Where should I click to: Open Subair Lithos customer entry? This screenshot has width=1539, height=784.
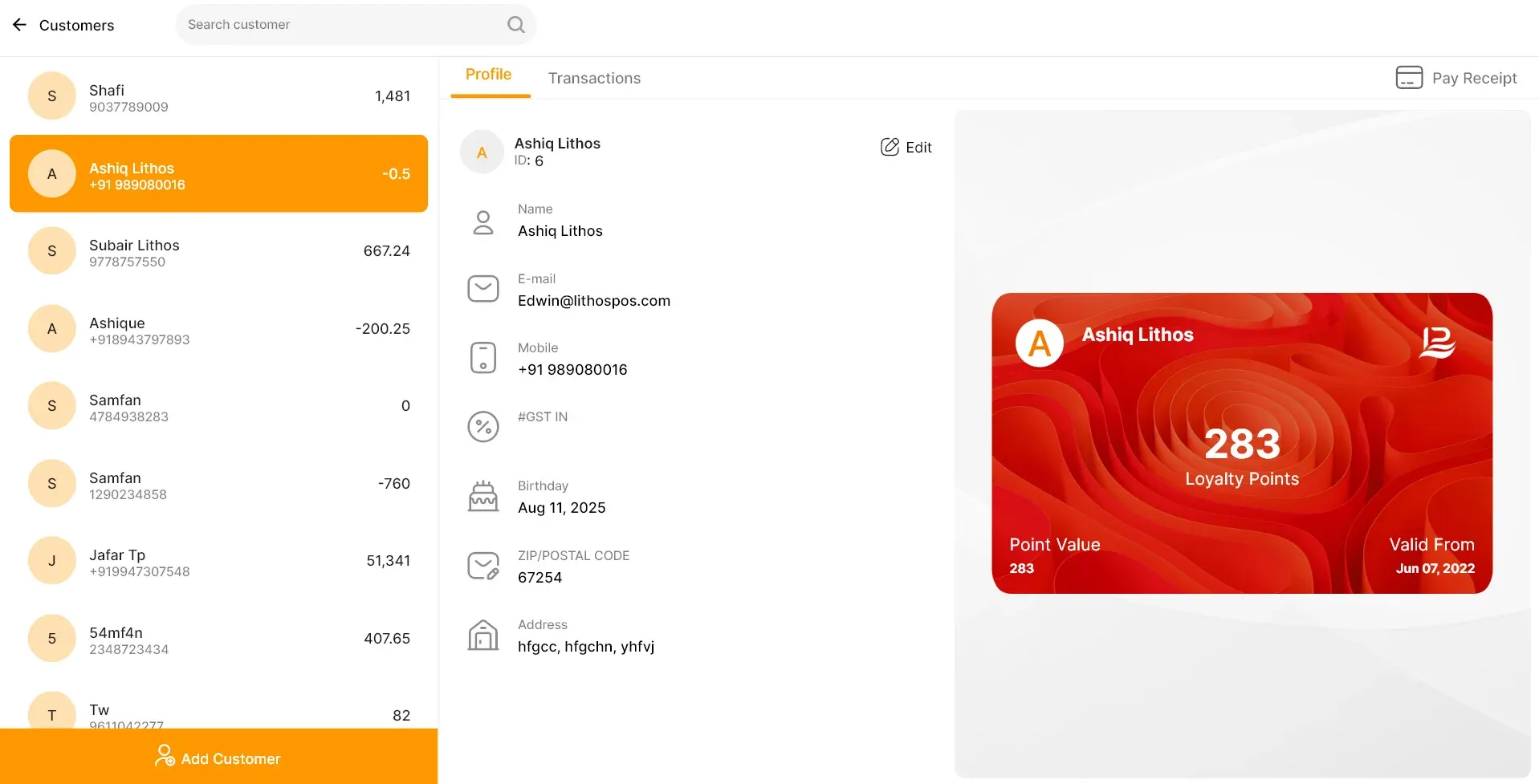218,251
